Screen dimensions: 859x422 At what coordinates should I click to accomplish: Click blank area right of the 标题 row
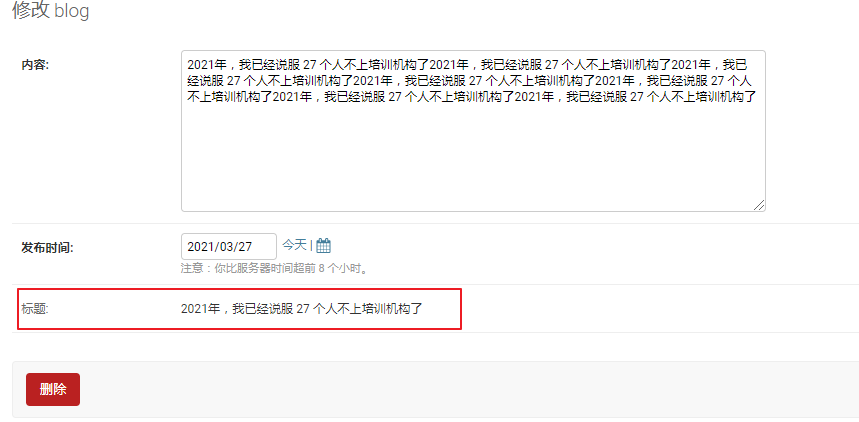[657, 309]
